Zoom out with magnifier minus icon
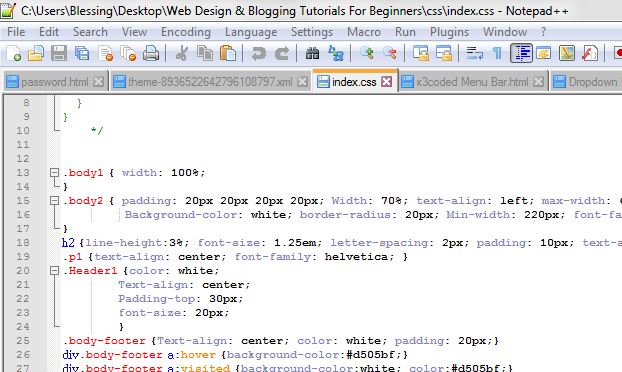 click(390, 53)
